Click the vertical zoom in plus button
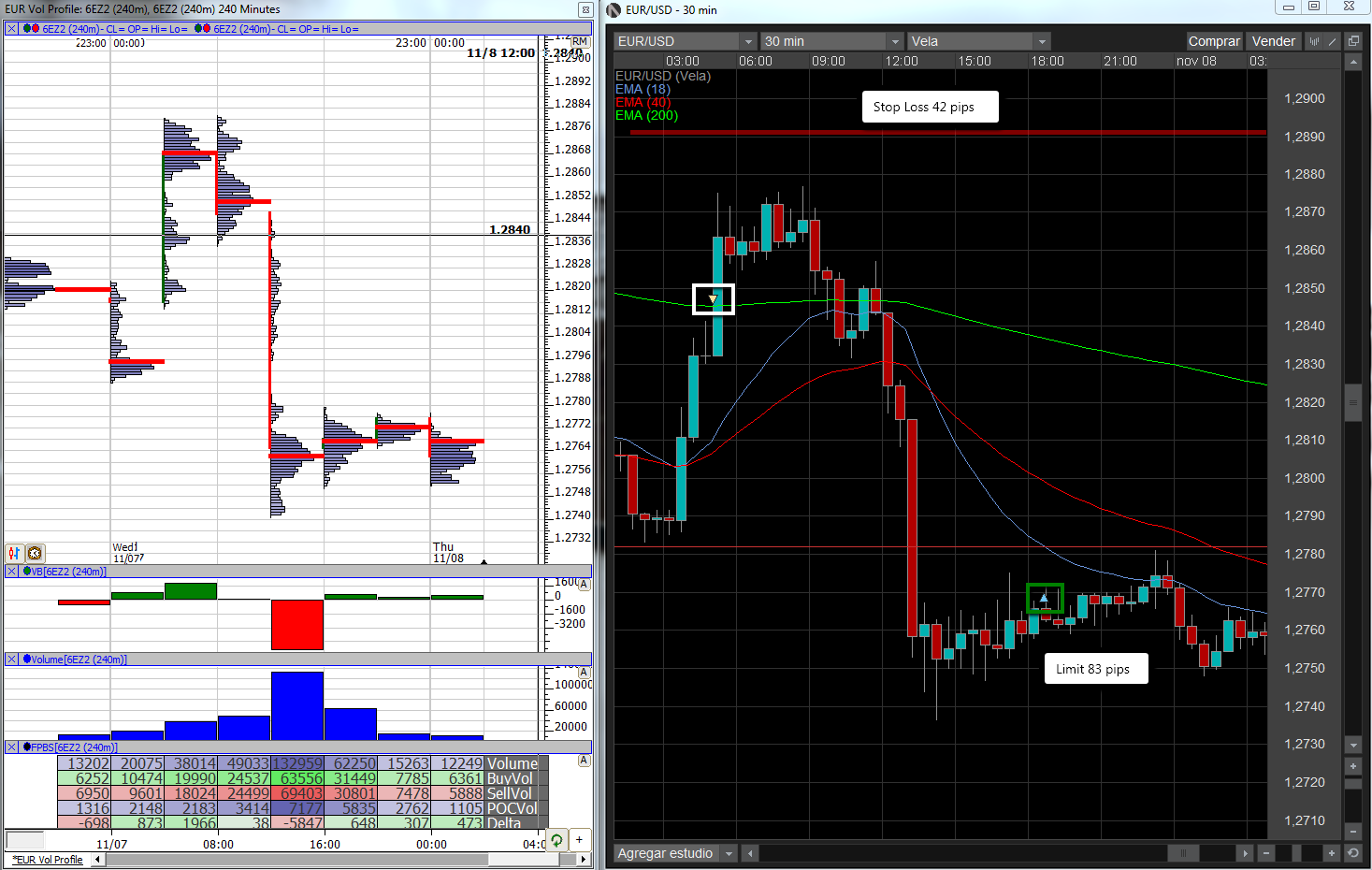 pyautogui.click(x=1353, y=766)
